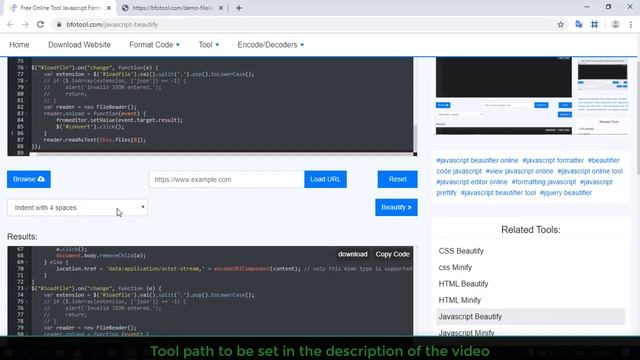The height and width of the screenshot is (360, 640).
Task: Bookmark this page with the star icon
Action: pyautogui.click(x=560, y=24)
